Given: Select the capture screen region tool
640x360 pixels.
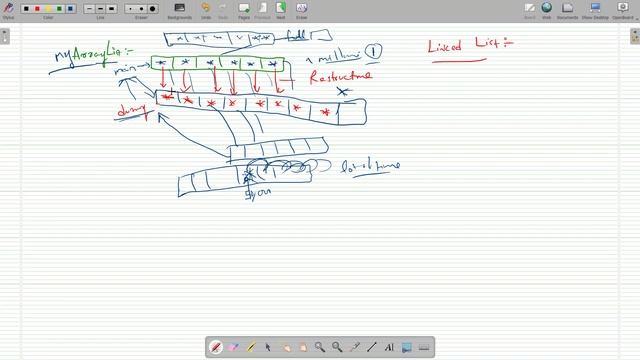Looking at the screenshot, I should 407,347.
